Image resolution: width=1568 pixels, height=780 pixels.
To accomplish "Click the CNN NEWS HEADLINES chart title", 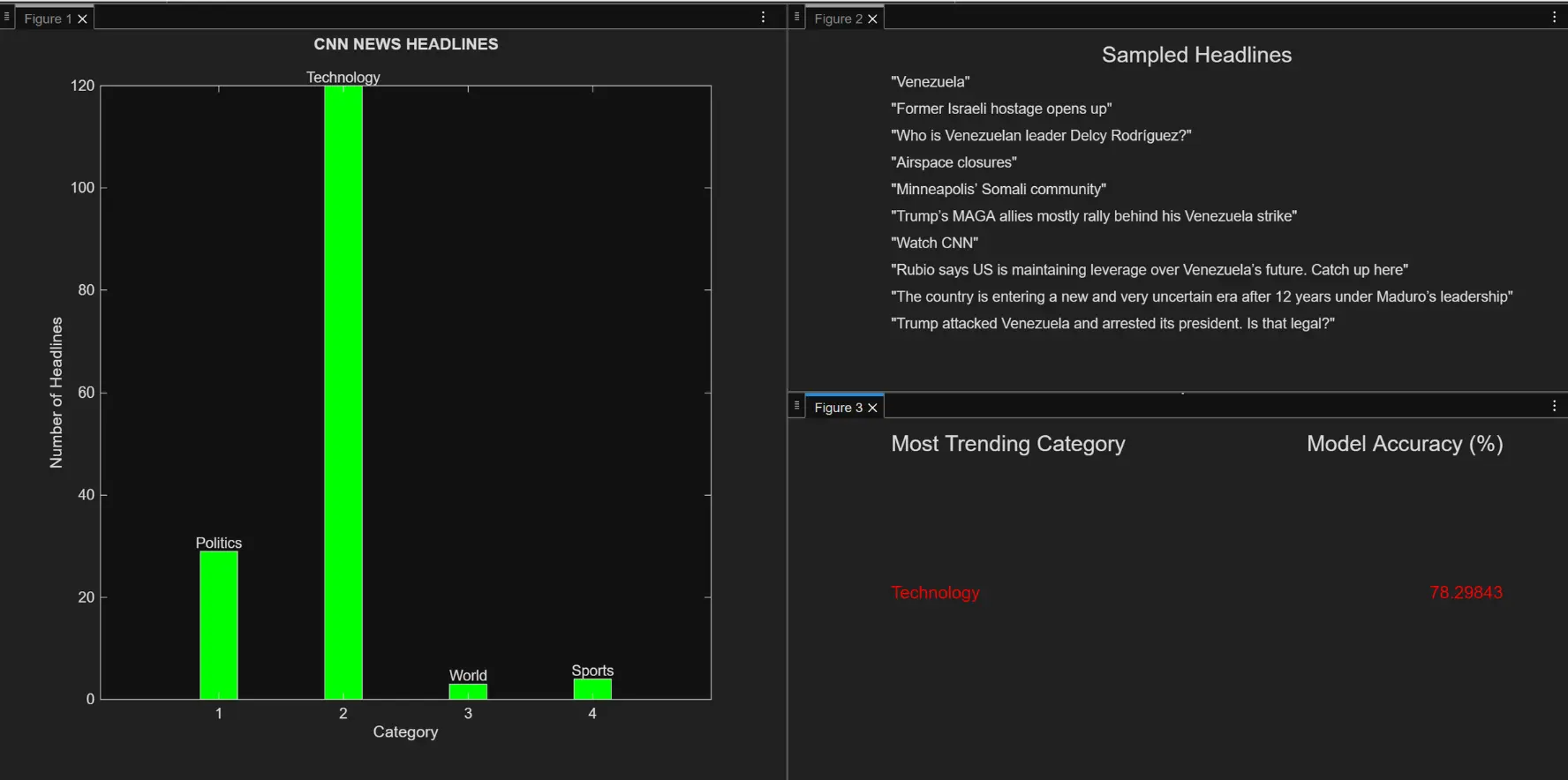I will (406, 44).
